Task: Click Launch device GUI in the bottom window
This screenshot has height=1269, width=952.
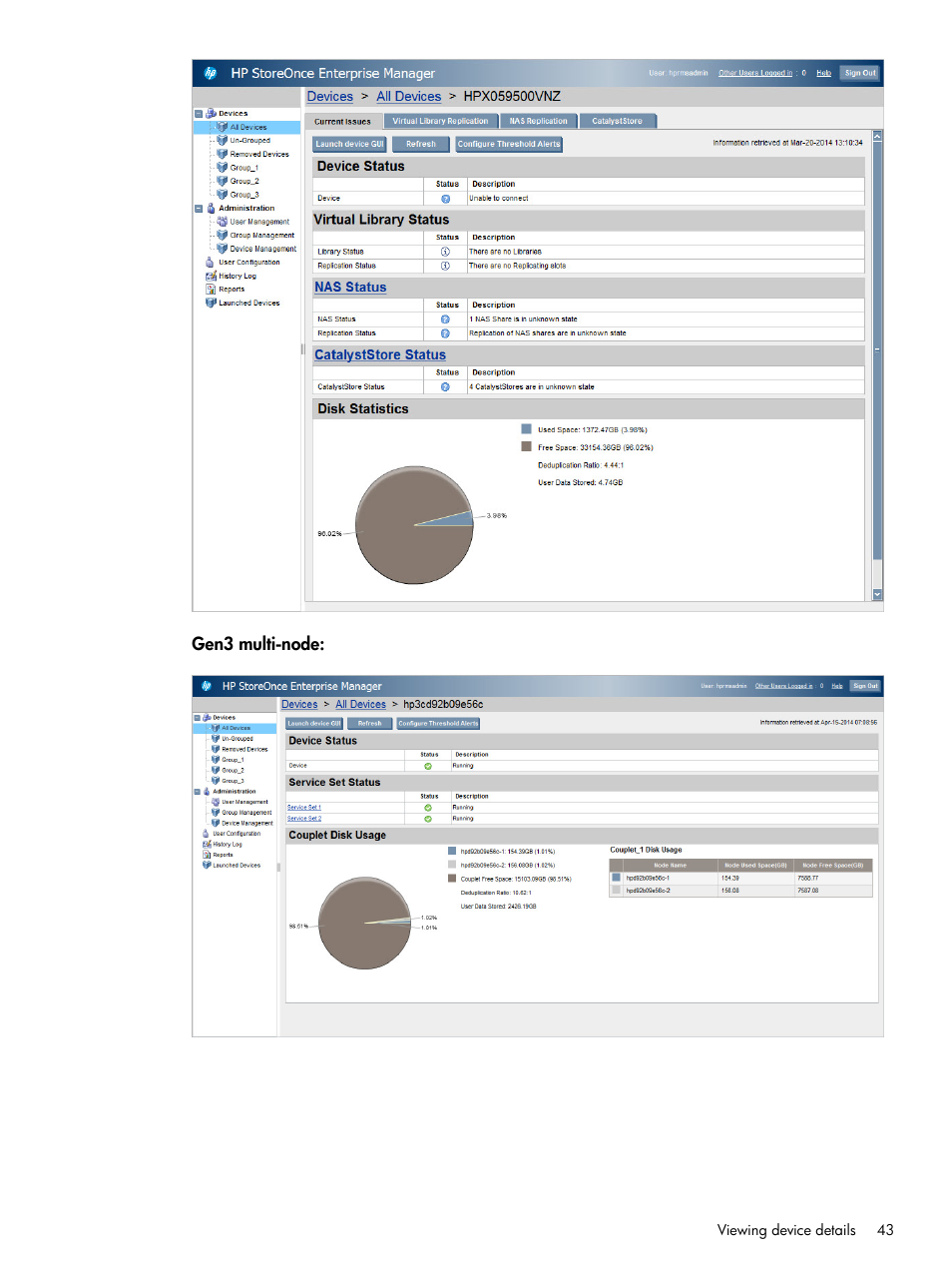Action: (x=314, y=724)
